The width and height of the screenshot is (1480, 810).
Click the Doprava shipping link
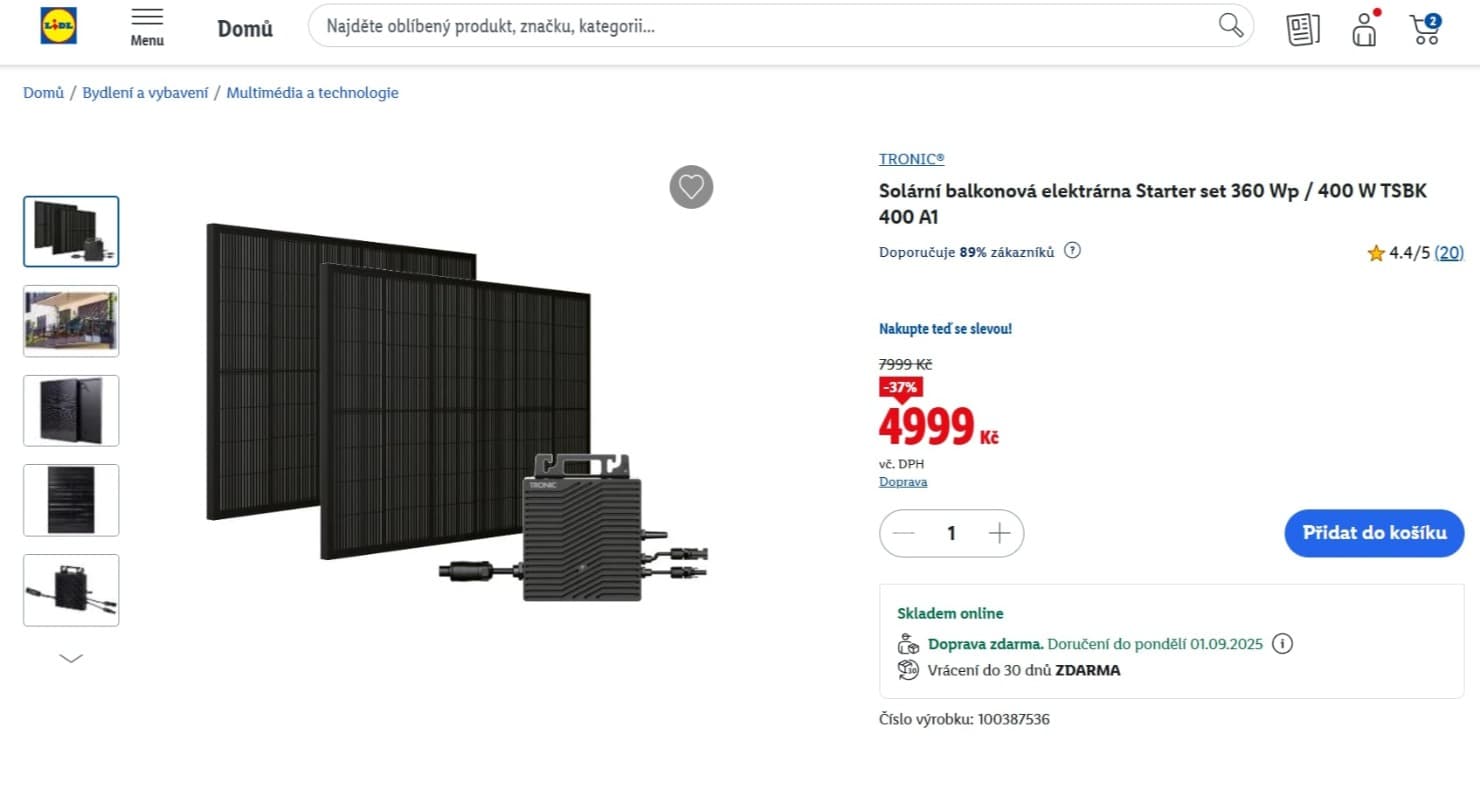pos(903,482)
